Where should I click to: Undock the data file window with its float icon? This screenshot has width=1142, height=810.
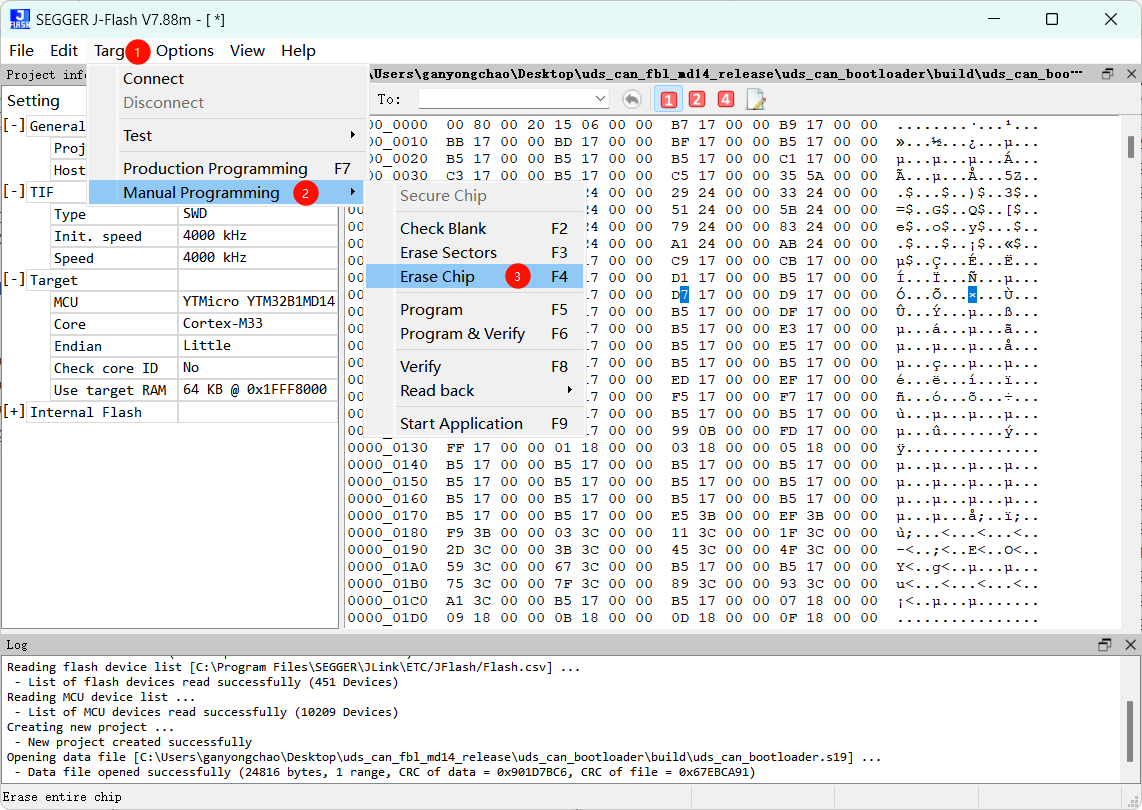[1108, 74]
